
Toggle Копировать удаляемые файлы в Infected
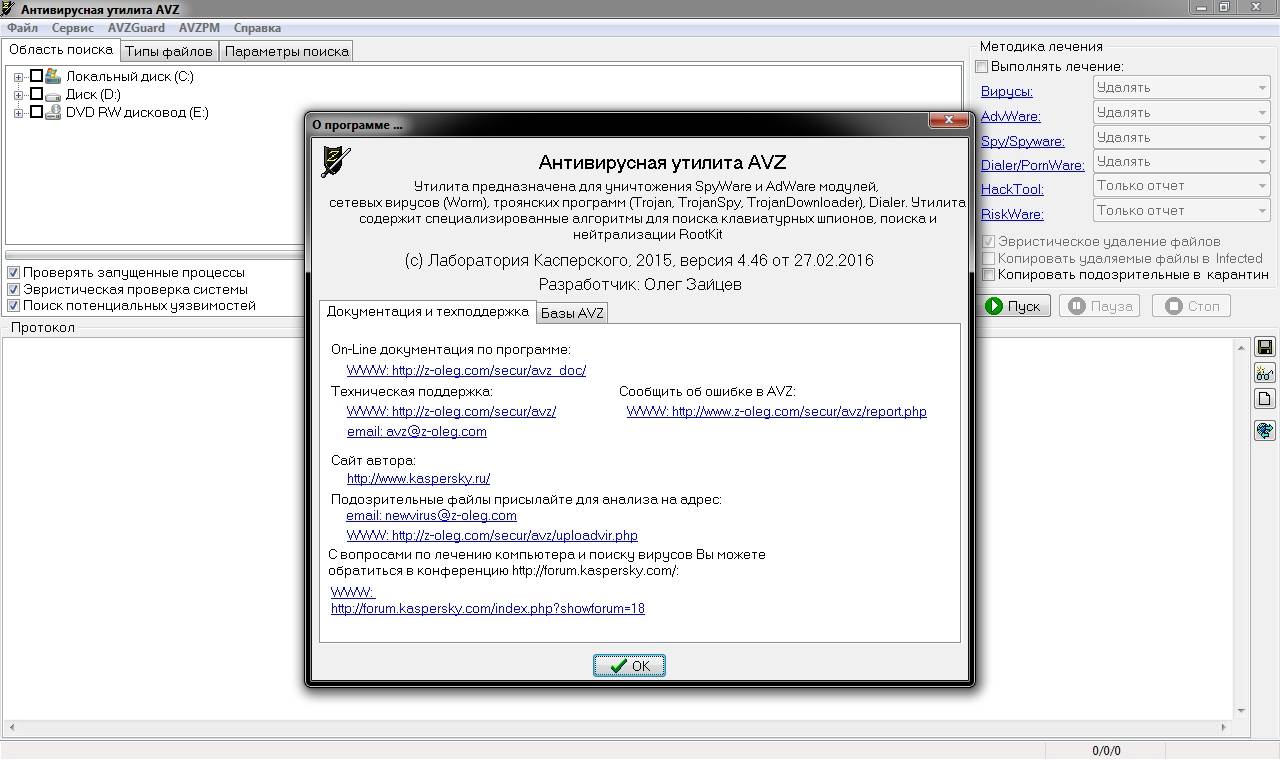pyautogui.click(x=989, y=258)
